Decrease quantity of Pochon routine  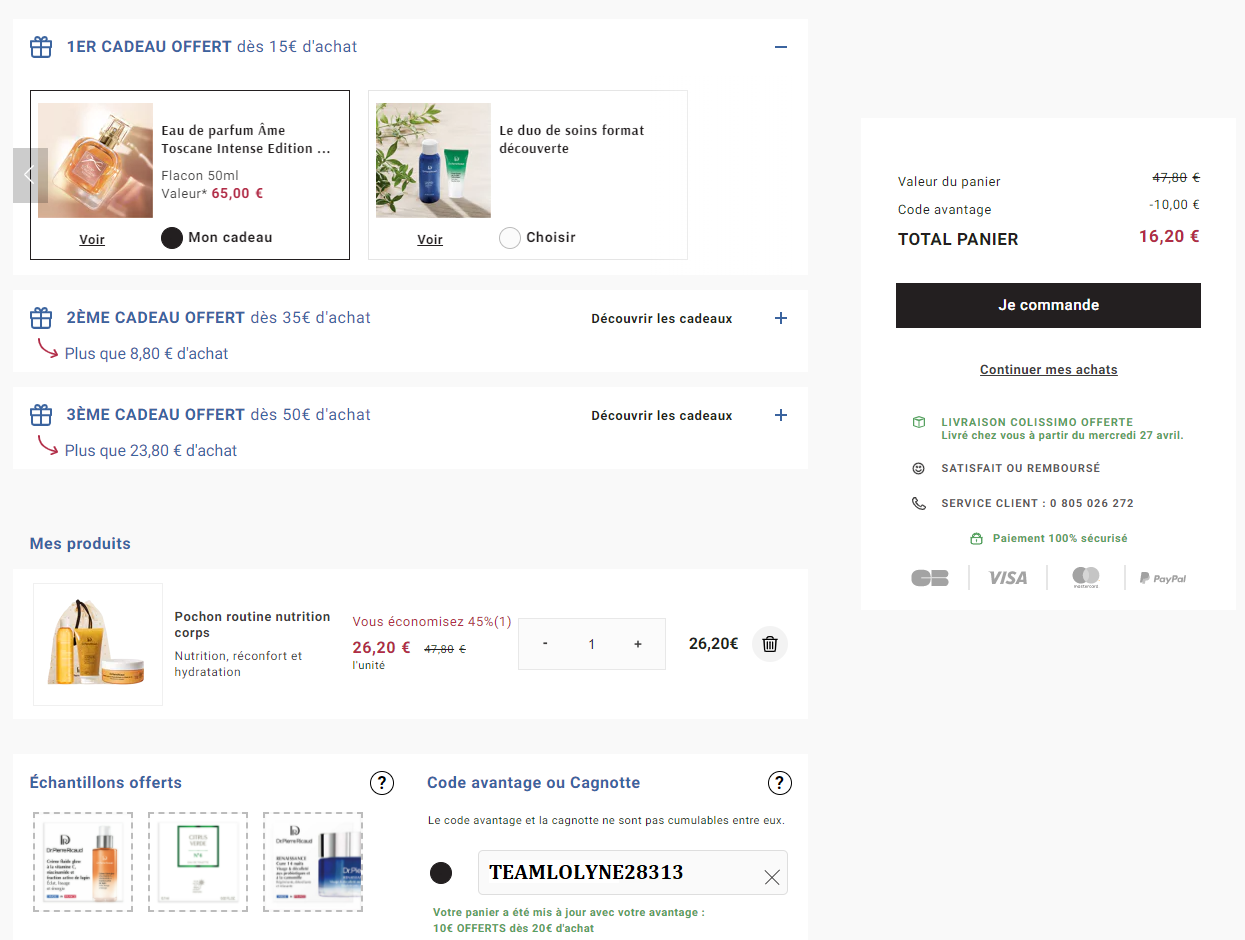[545, 644]
